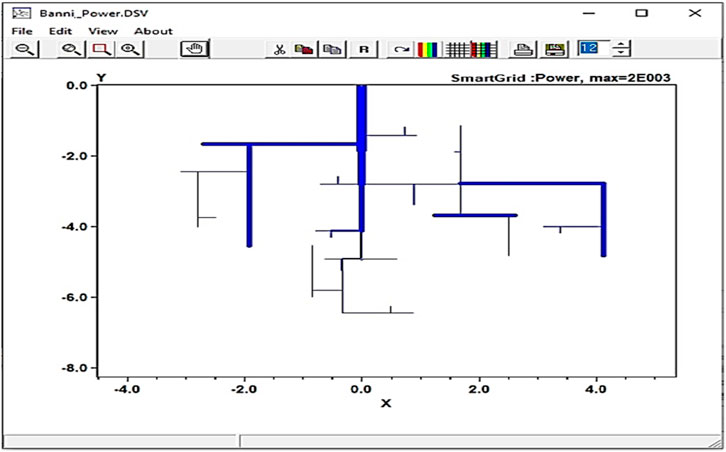The height and width of the screenshot is (452, 726).
Task: Activate the hand pan tool
Action: tap(195, 49)
